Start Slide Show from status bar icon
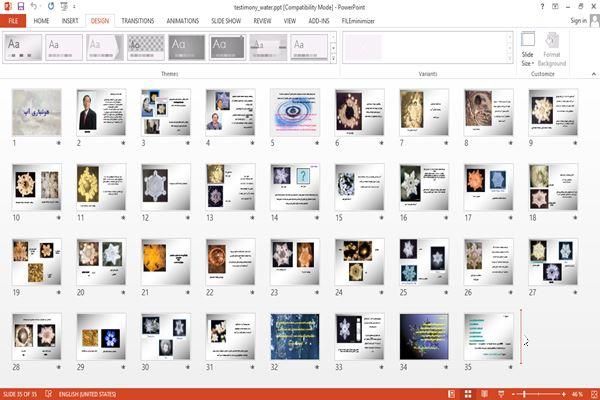The width and height of the screenshot is (600, 400). click(501, 394)
